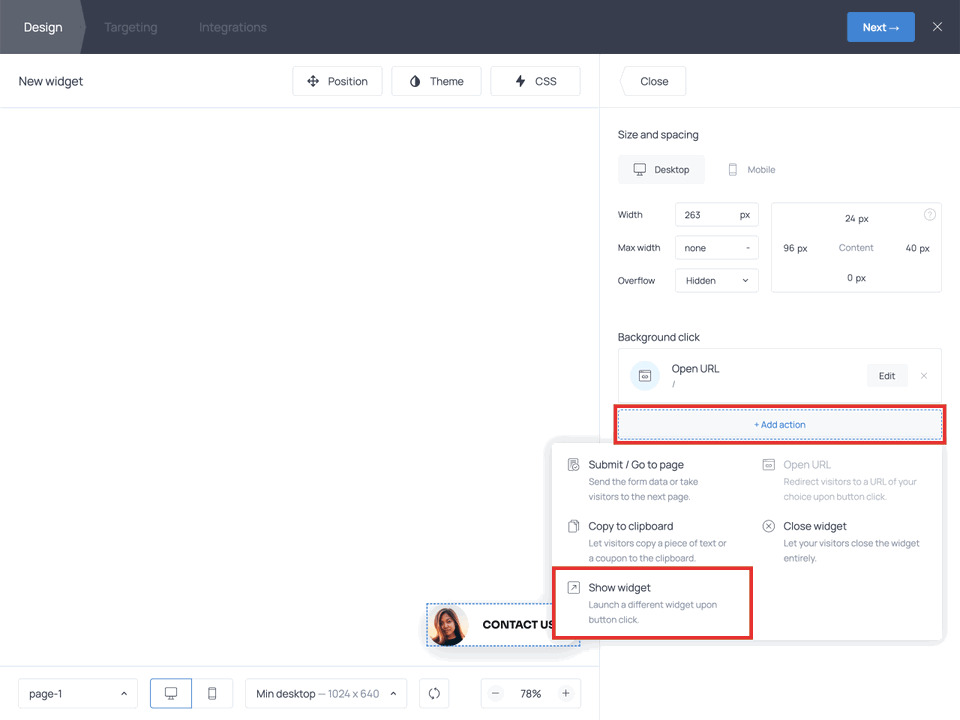Click the Next button
This screenshot has width=960, height=720.
pyautogui.click(x=880, y=27)
